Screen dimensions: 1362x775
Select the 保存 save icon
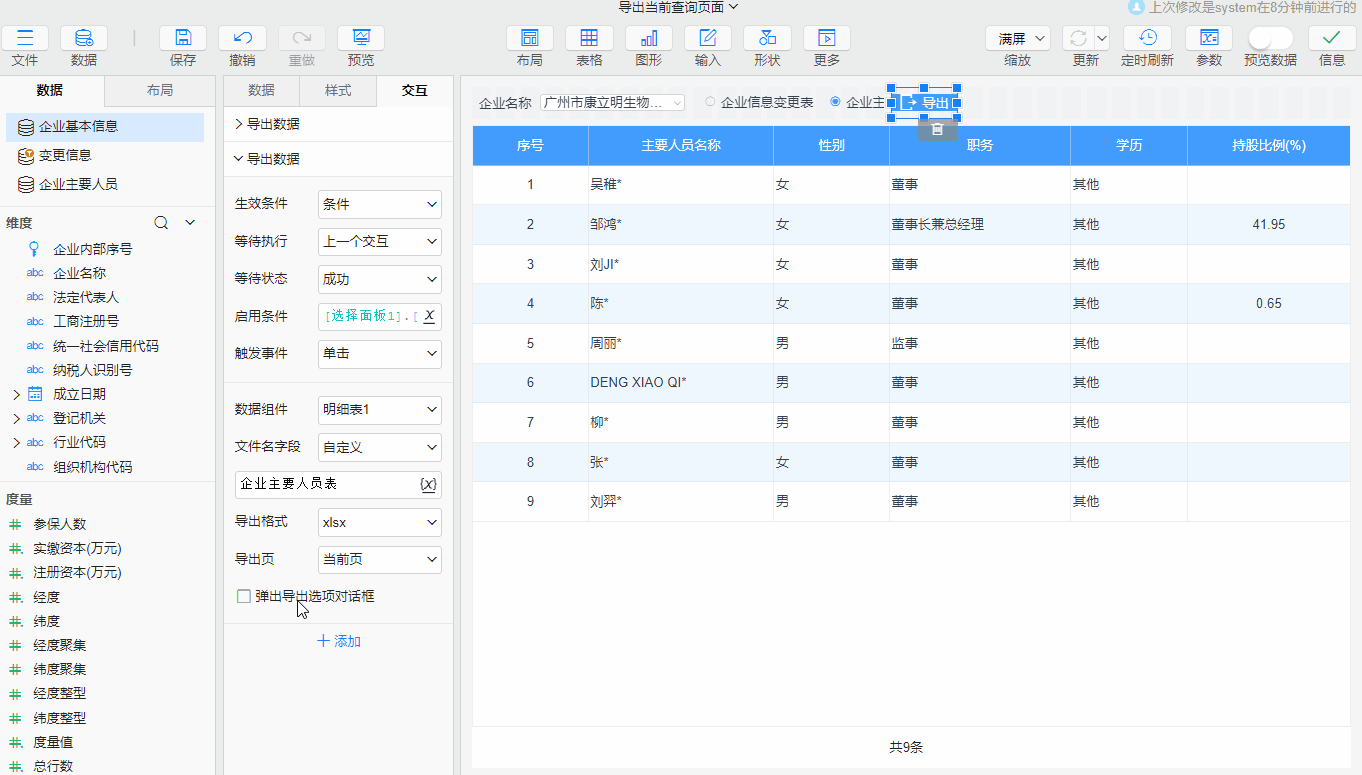pyautogui.click(x=183, y=38)
